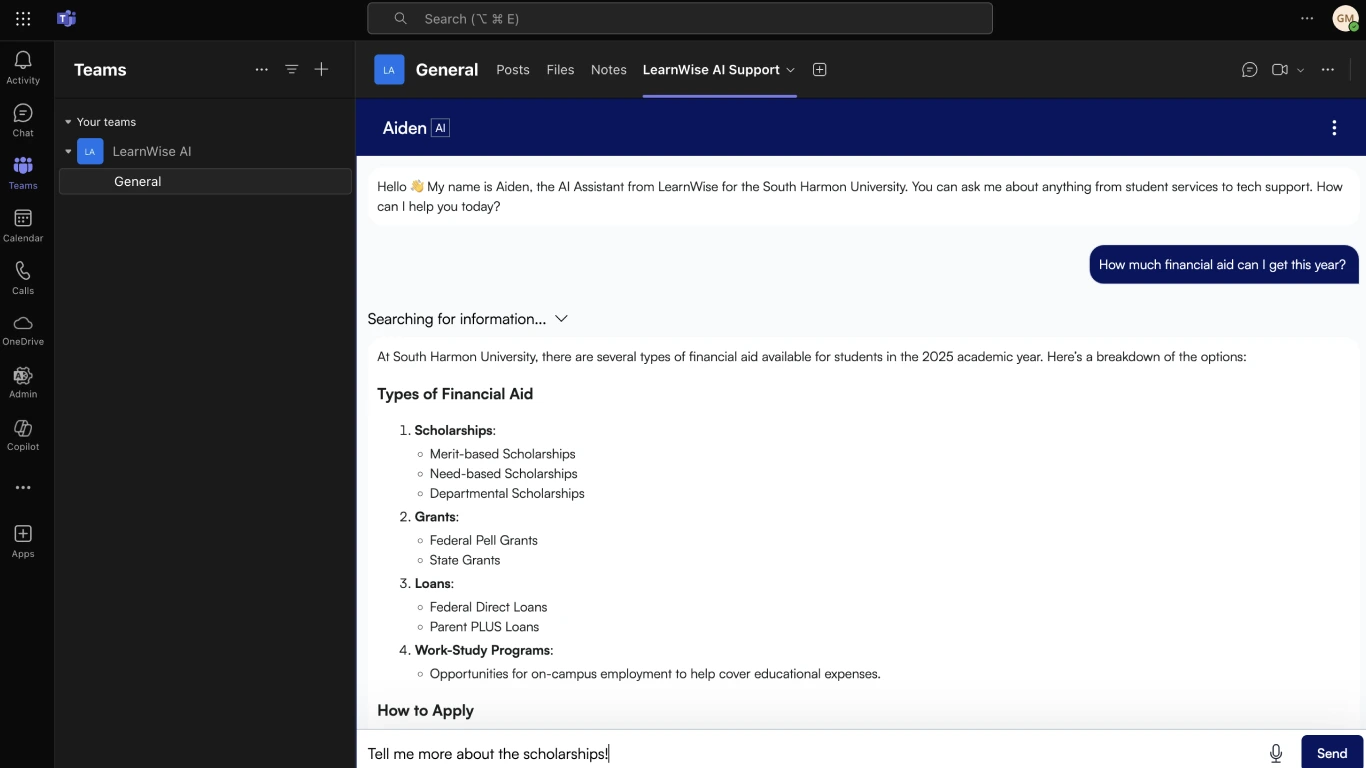Image resolution: width=1366 pixels, height=768 pixels.
Task: Open Chat in the sidebar
Action: [x=23, y=120]
